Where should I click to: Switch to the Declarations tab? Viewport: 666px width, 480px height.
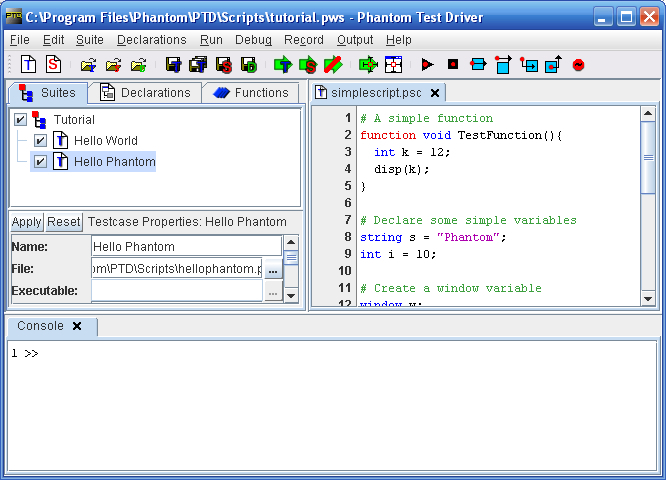coord(145,93)
